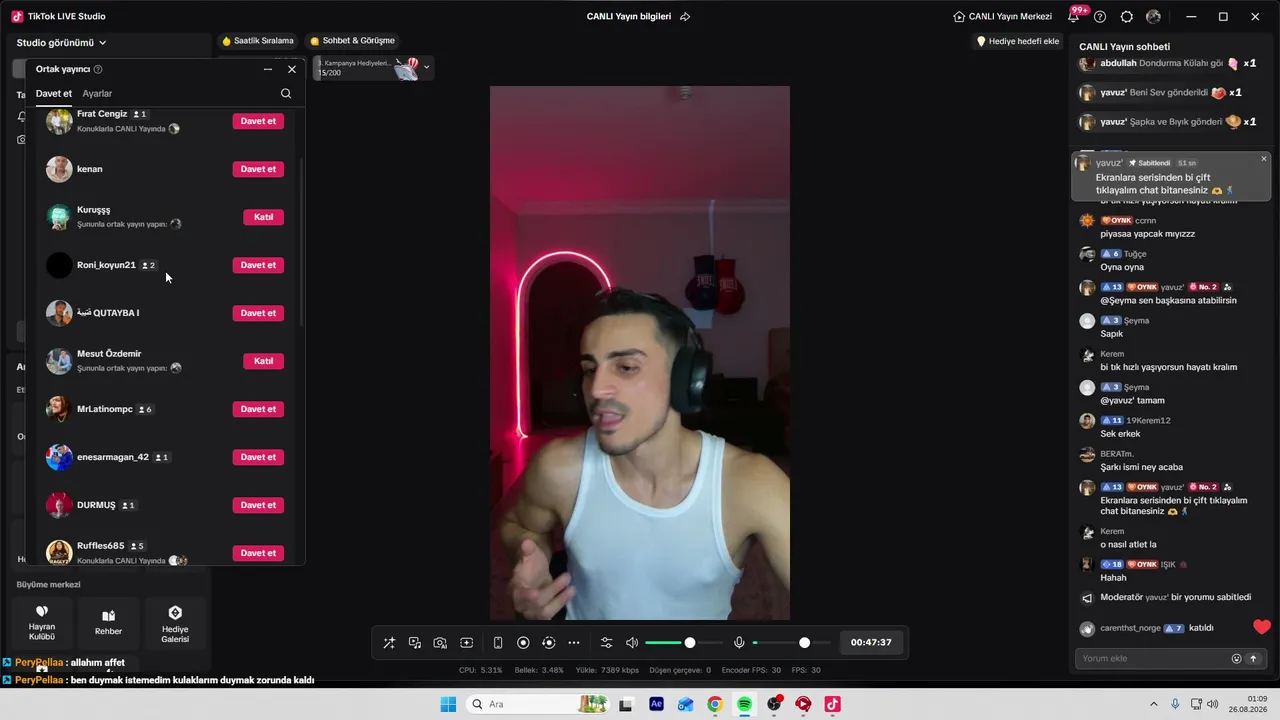Open the settings gear icon
Viewport: 1280px width, 720px height.
click(x=1127, y=17)
